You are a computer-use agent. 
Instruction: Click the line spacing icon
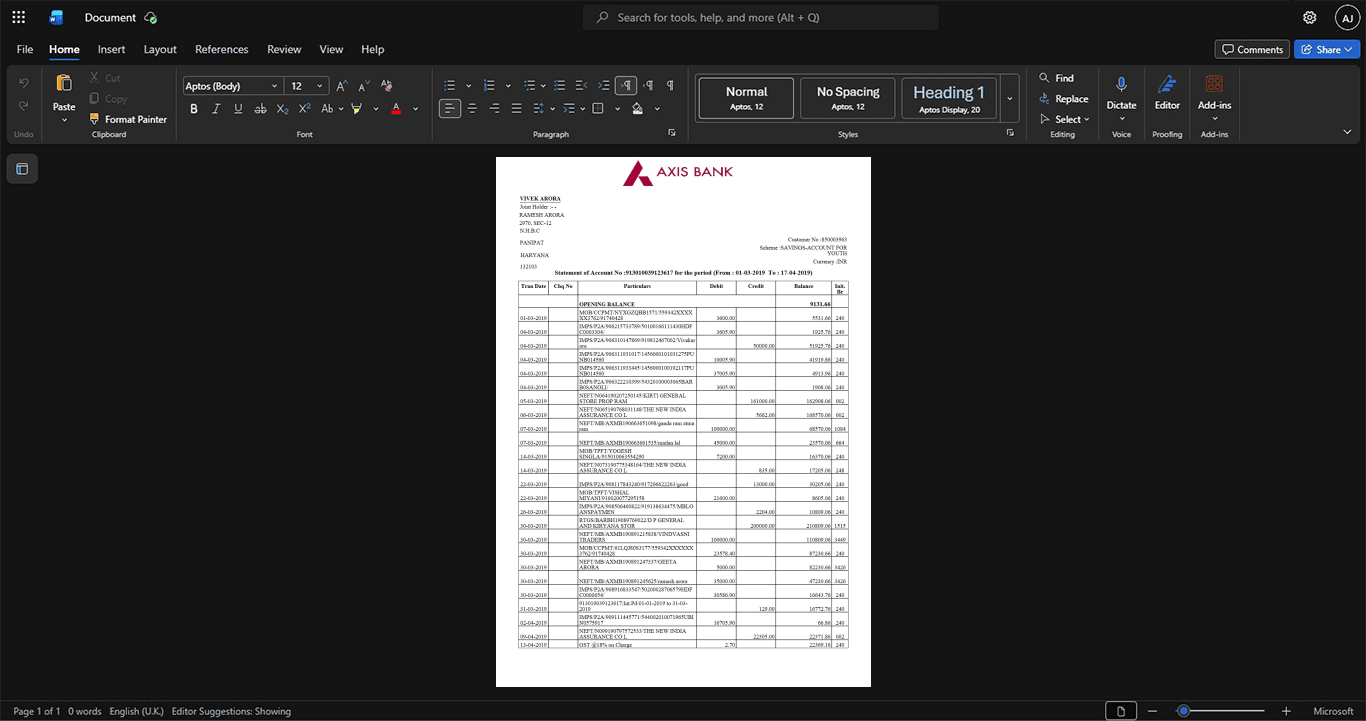(539, 108)
